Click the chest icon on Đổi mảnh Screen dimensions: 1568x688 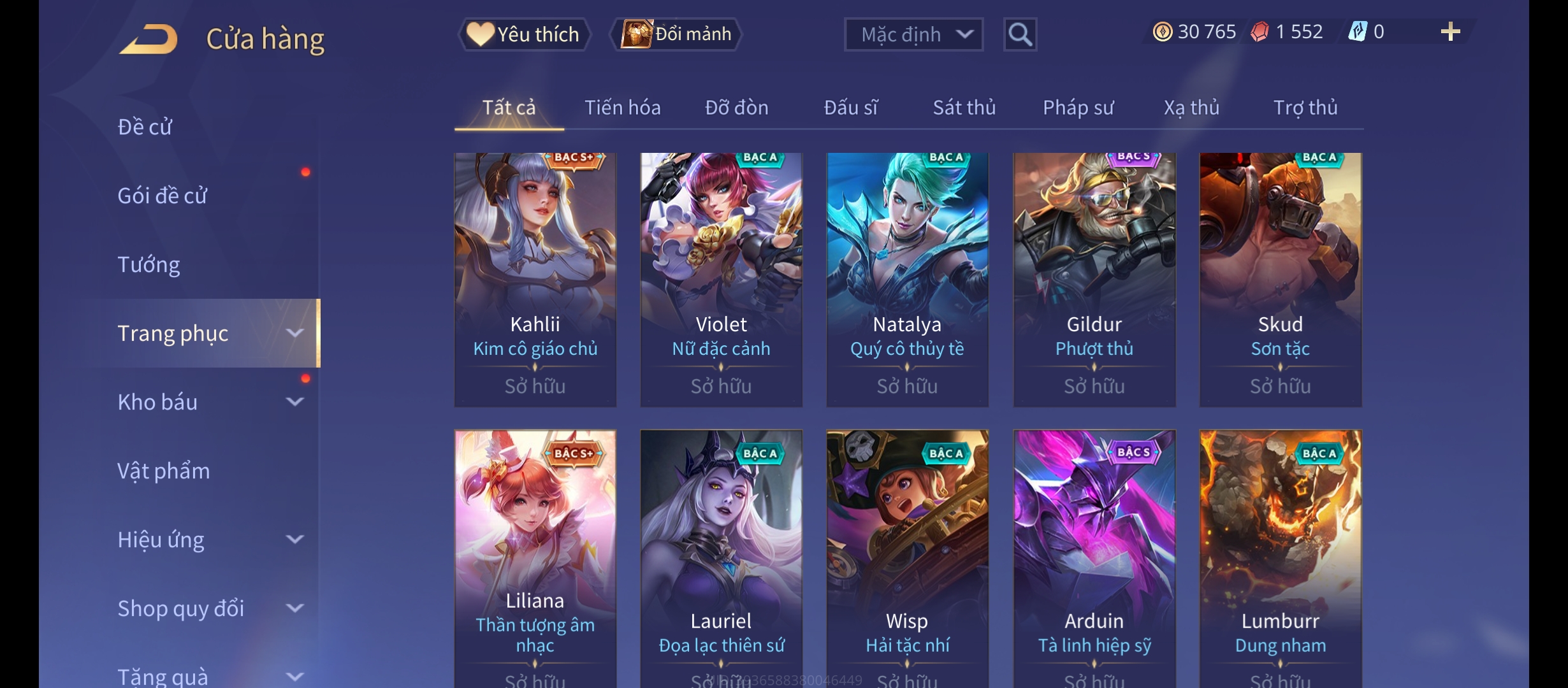point(637,34)
